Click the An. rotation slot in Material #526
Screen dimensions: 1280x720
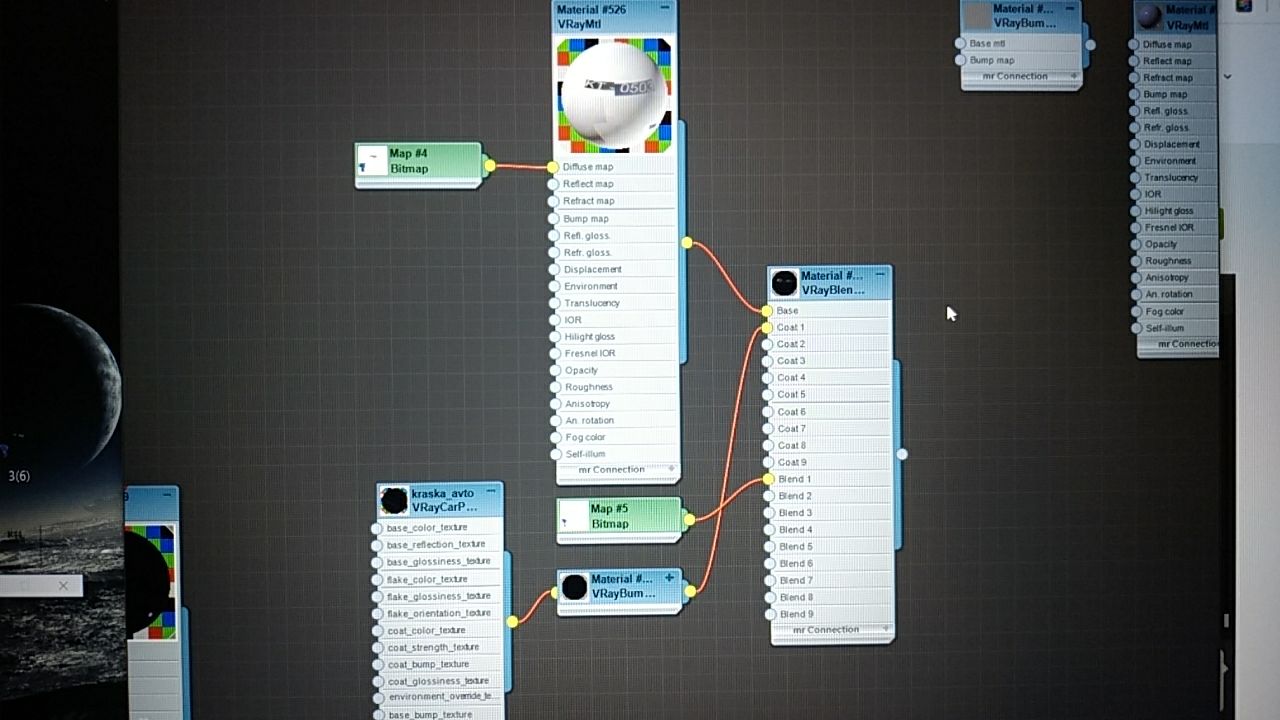(x=616, y=420)
